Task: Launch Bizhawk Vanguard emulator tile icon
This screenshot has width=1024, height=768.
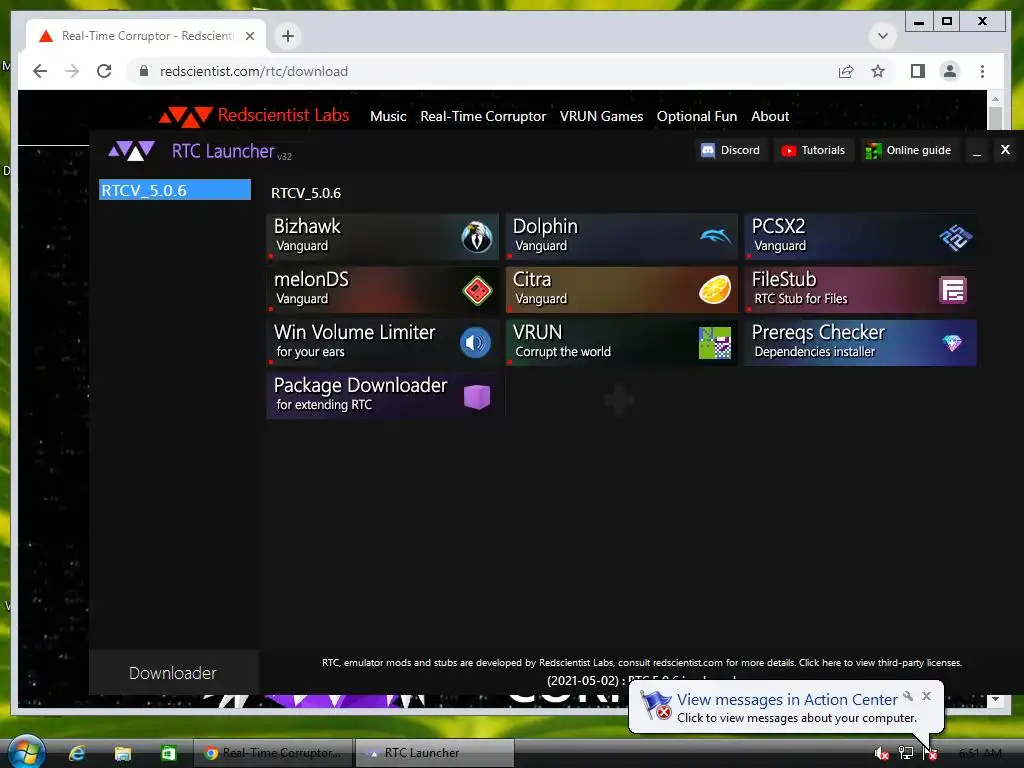Action: click(x=477, y=236)
